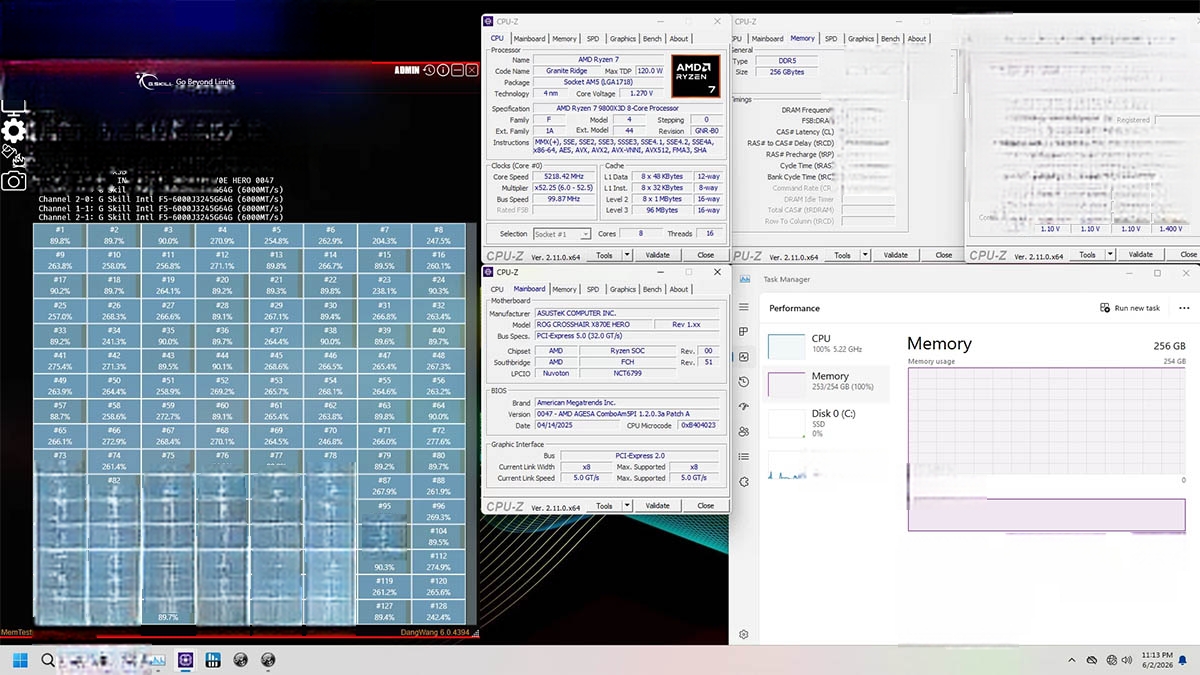Open Task Manager hamburger navigation menu
Image resolution: width=1200 pixels, height=675 pixels.
(x=744, y=307)
